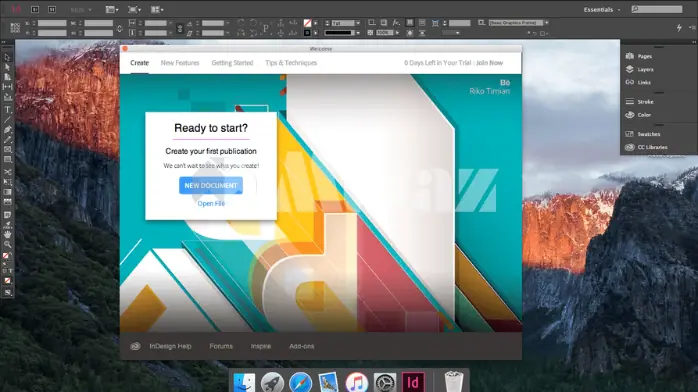Open the Links panel
The height and width of the screenshot is (392, 698).
click(638, 82)
